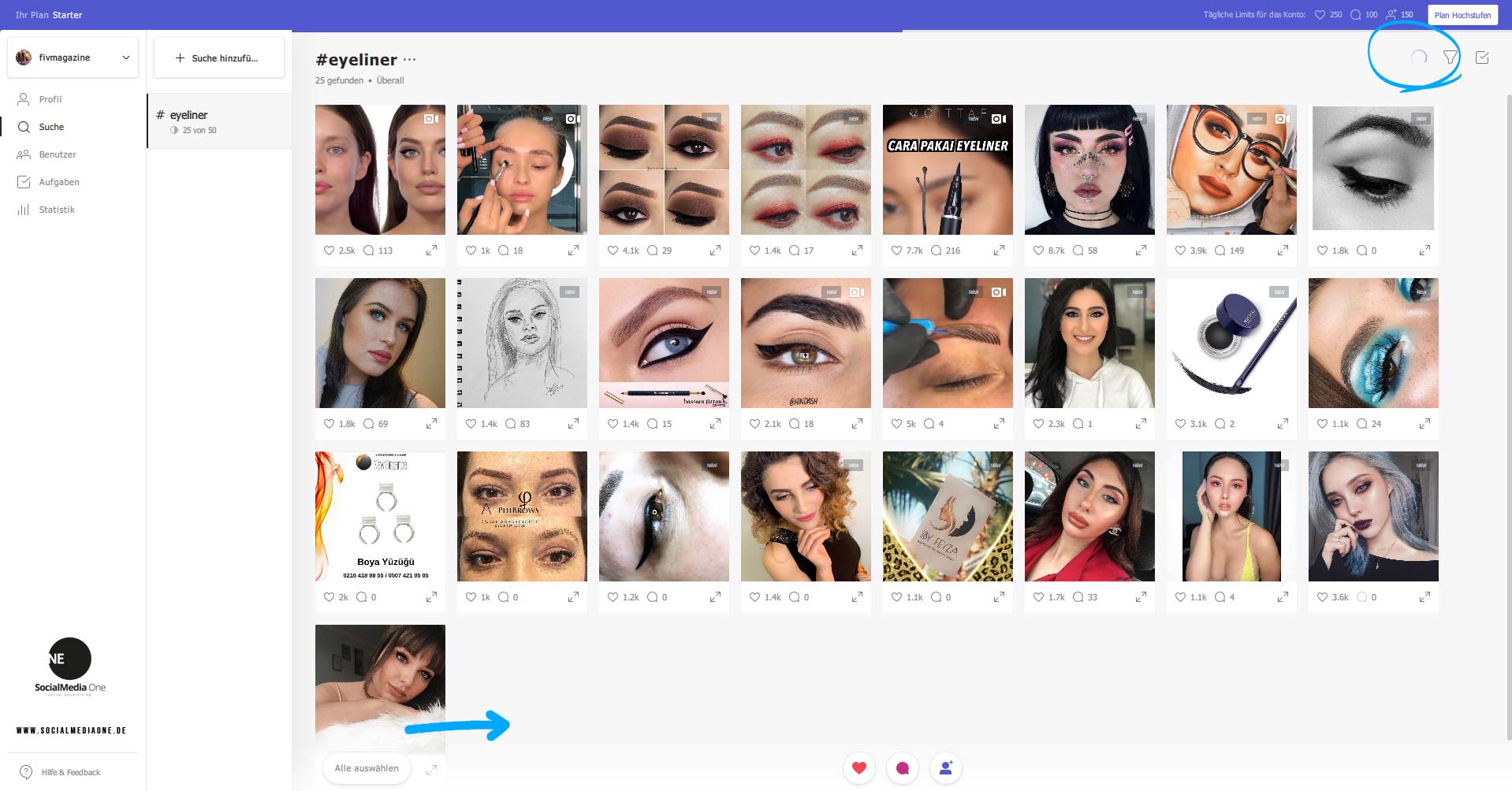The image size is (1512, 791).
Task: Open the Profil menu item
Action: 50,99
